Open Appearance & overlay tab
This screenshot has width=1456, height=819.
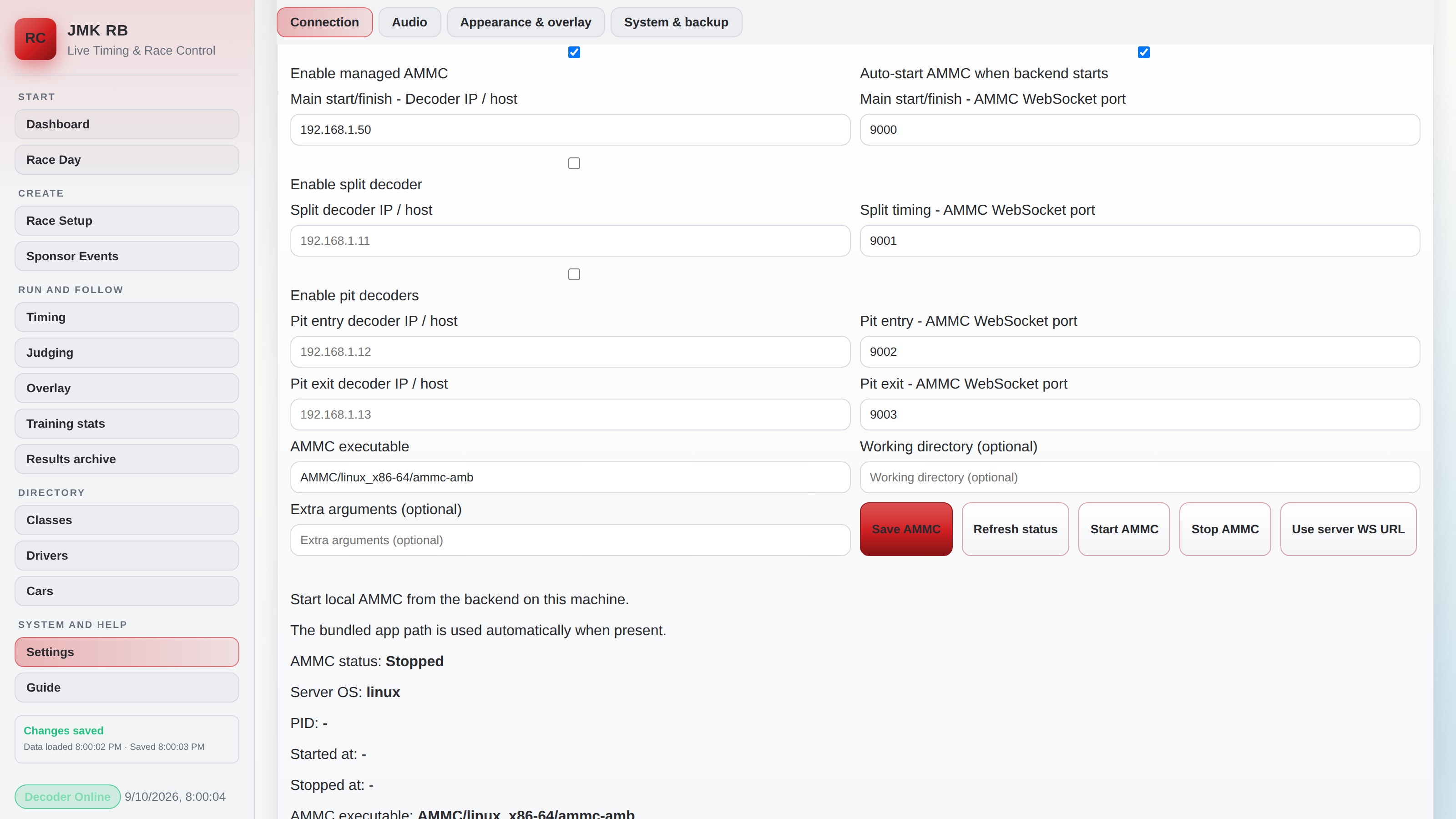click(x=526, y=22)
